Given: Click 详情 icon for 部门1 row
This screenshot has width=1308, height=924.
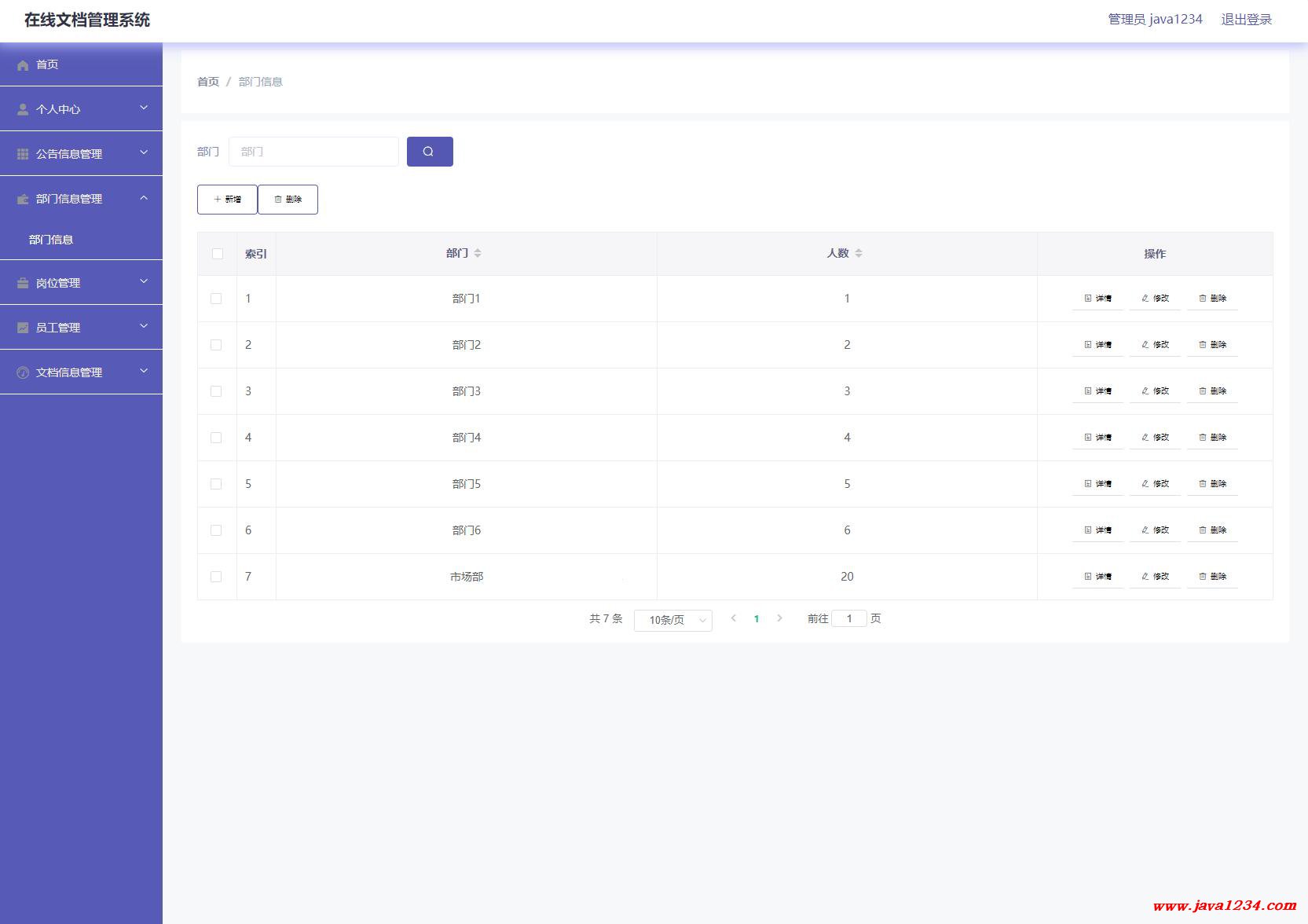Looking at the screenshot, I should (x=1088, y=299).
